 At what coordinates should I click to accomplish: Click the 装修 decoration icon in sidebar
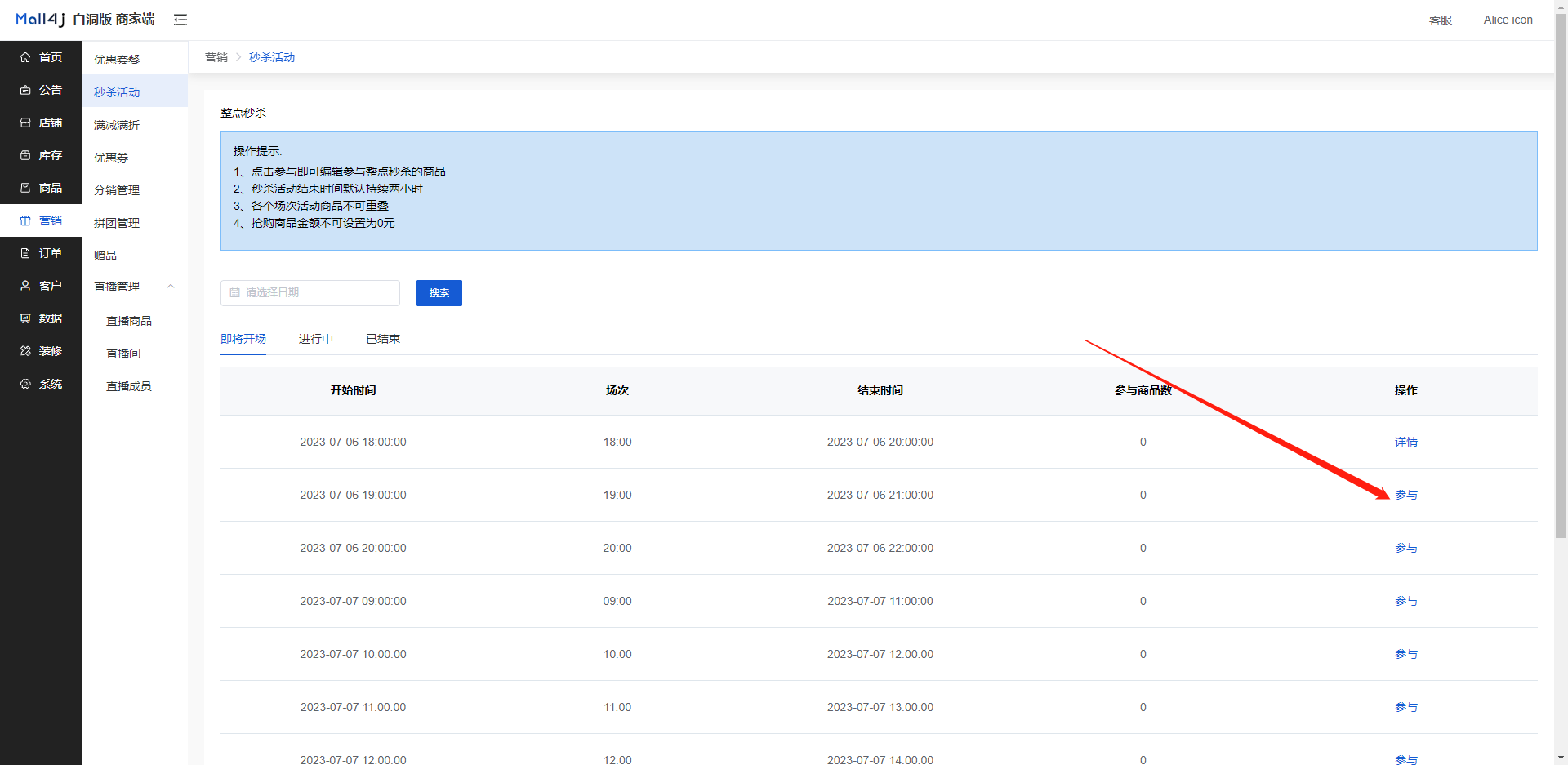click(25, 351)
